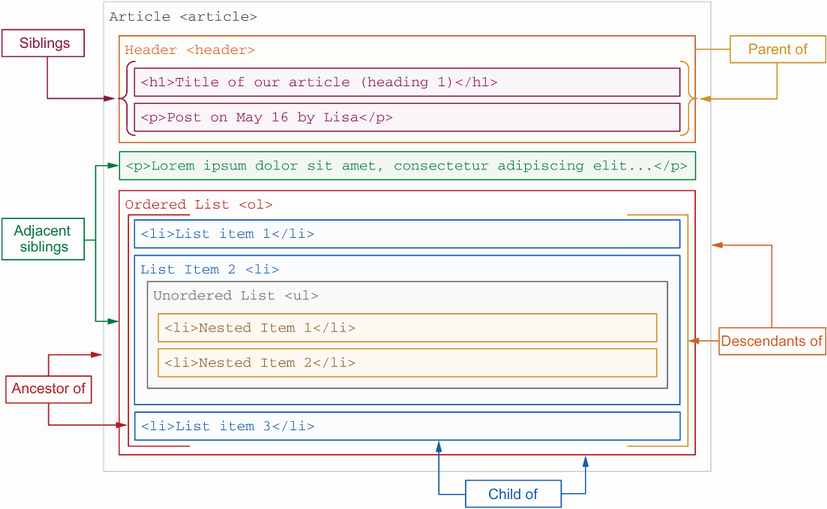This screenshot has width=827, height=509.
Task: Select the 'Post on May 16 by Lisa' paragraph
Action: (407, 117)
